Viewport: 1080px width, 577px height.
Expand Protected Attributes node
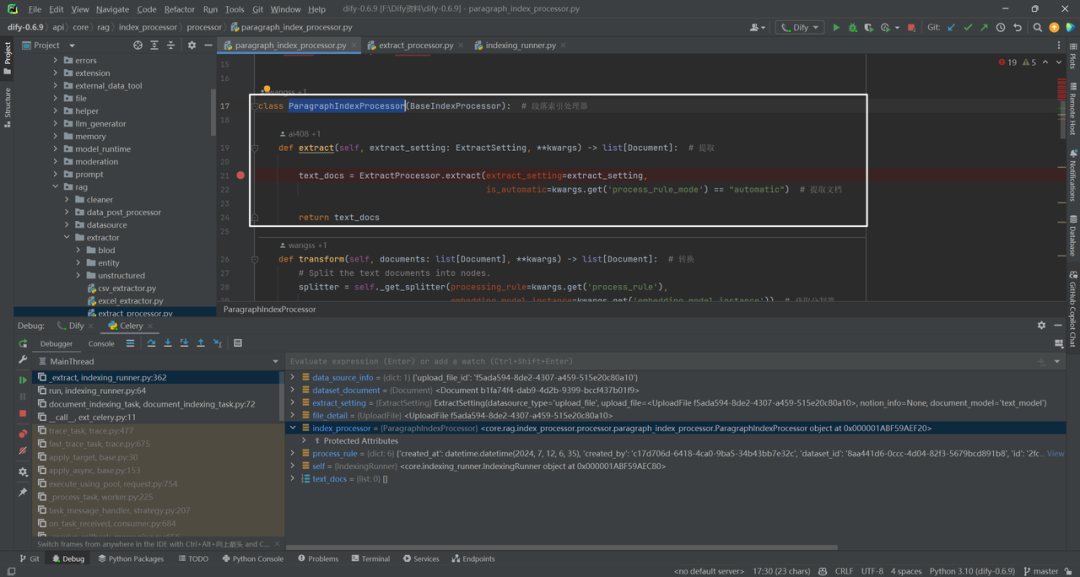pos(304,441)
